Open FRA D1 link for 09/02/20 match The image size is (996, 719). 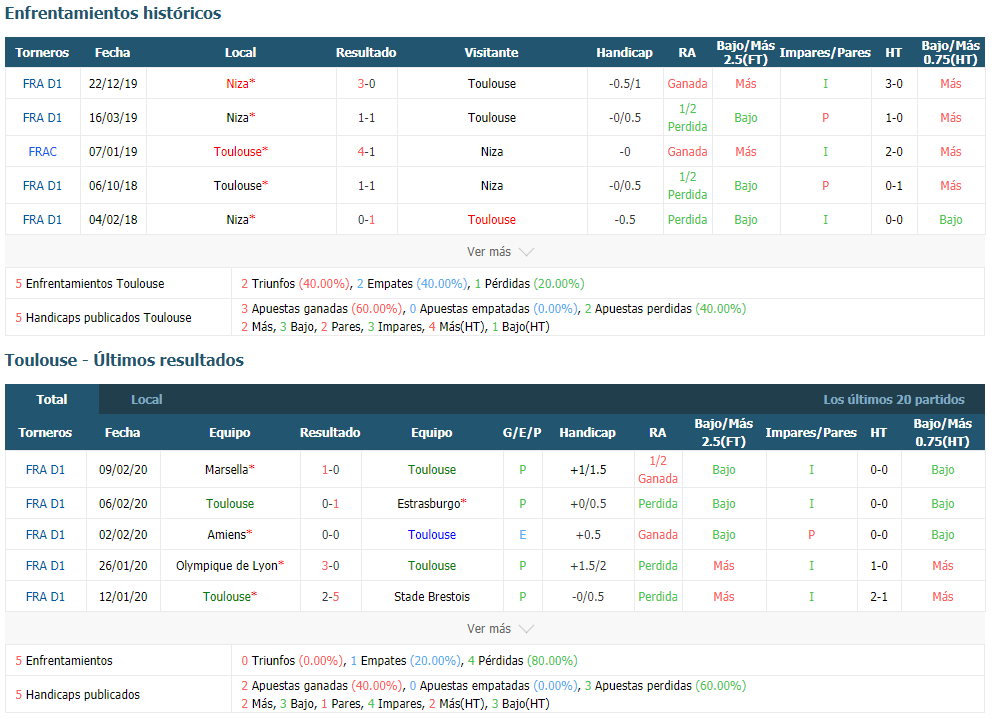45,469
